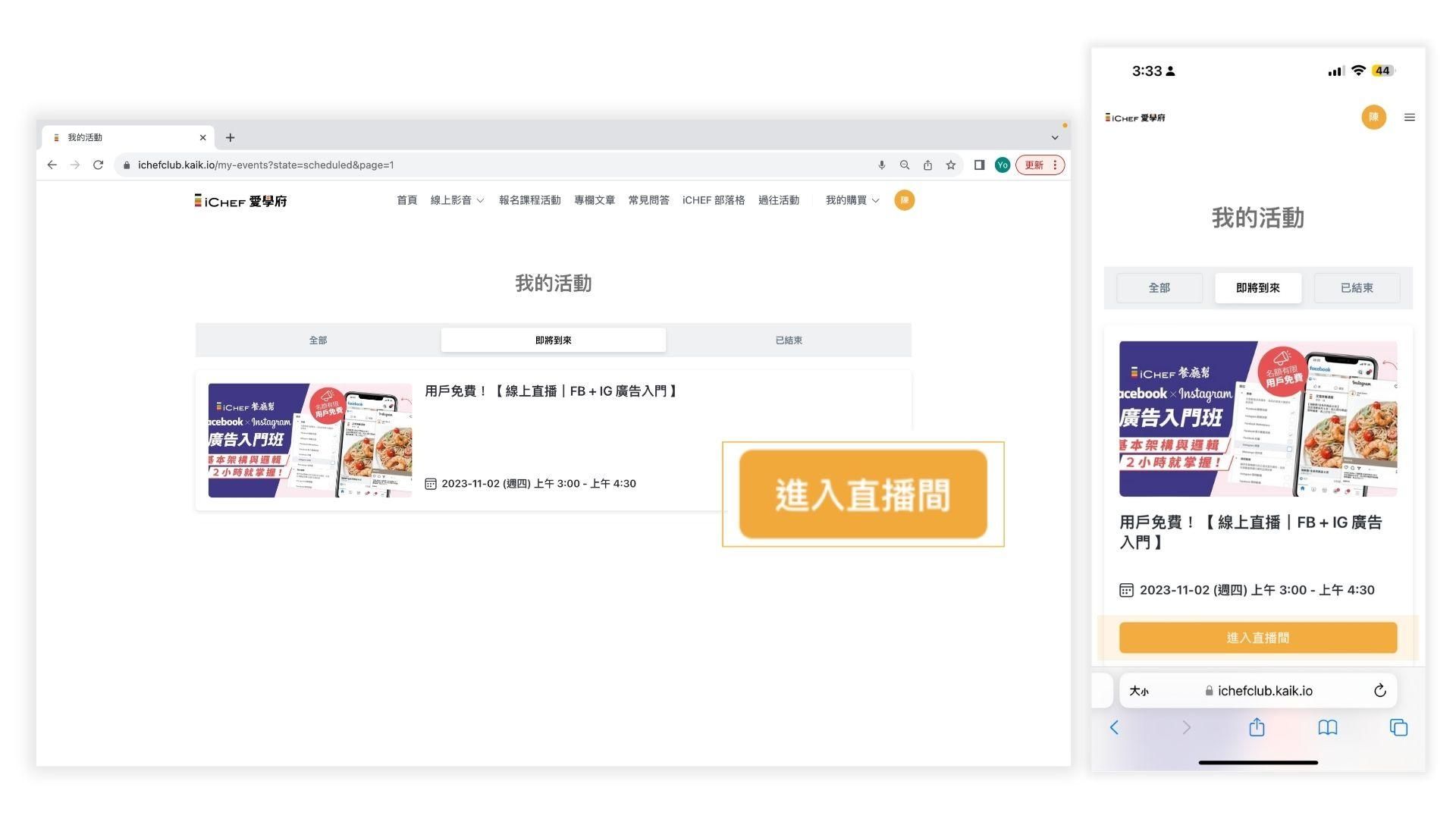Open the 報名課程活動 nav link
Image resolution: width=1456 pixels, height=819 pixels.
click(x=529, y=200)
